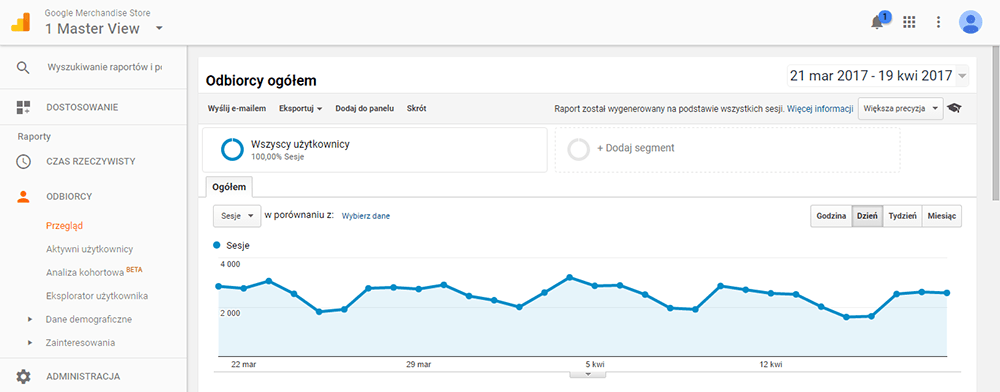This screenshot has width=1000, height=392.
Task: Click the Raporty section label
Action: click(x=34, y=136)
